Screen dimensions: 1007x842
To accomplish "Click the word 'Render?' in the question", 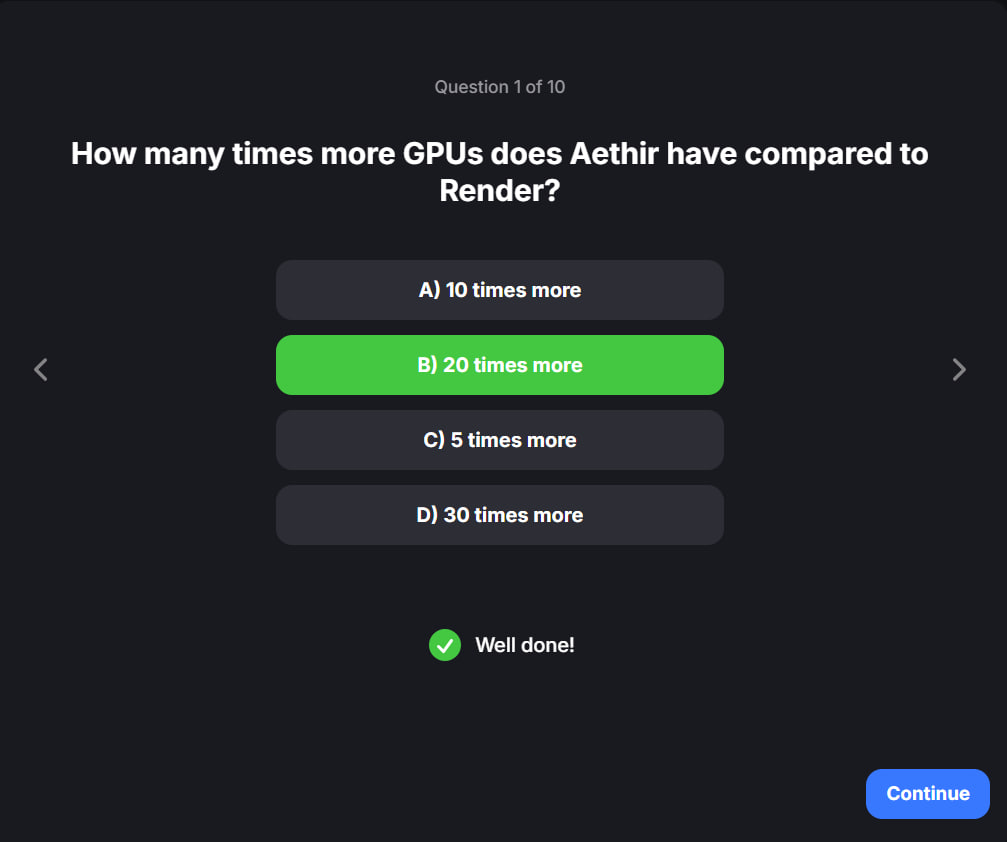I will (499, 190).
